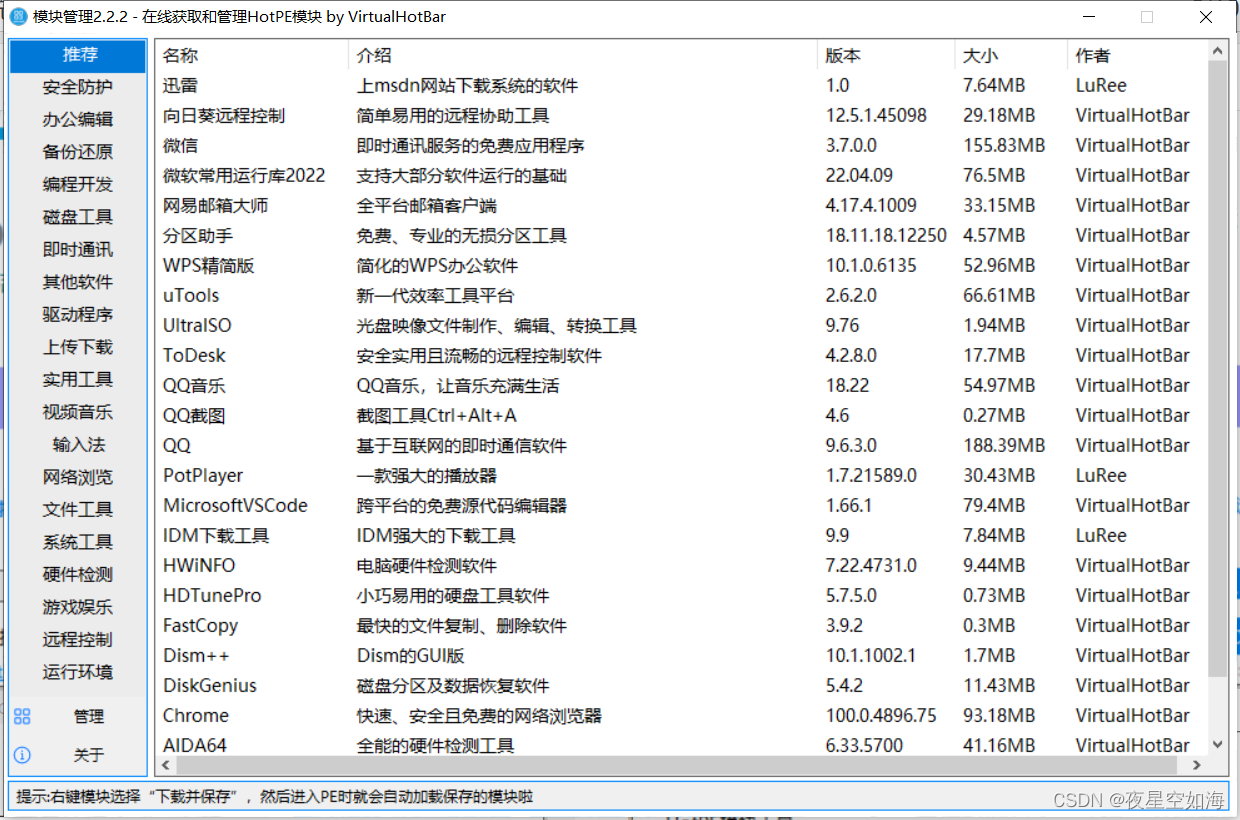
Task: Open the 安全防护 category
Action: pyautogui.click(x=79, y=87)
